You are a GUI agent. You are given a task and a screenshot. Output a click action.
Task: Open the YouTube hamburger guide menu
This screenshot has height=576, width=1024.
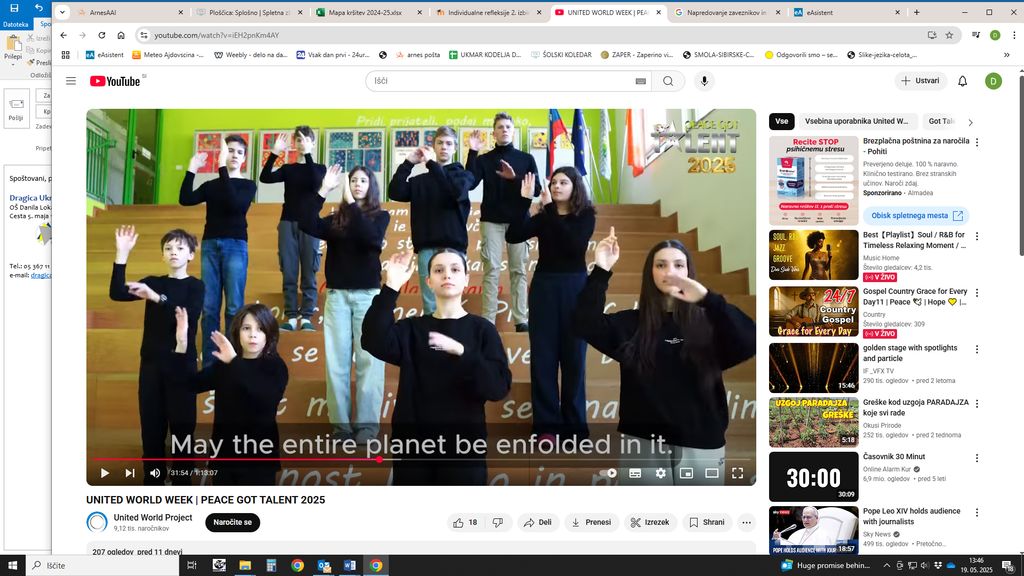pos(71,81)
